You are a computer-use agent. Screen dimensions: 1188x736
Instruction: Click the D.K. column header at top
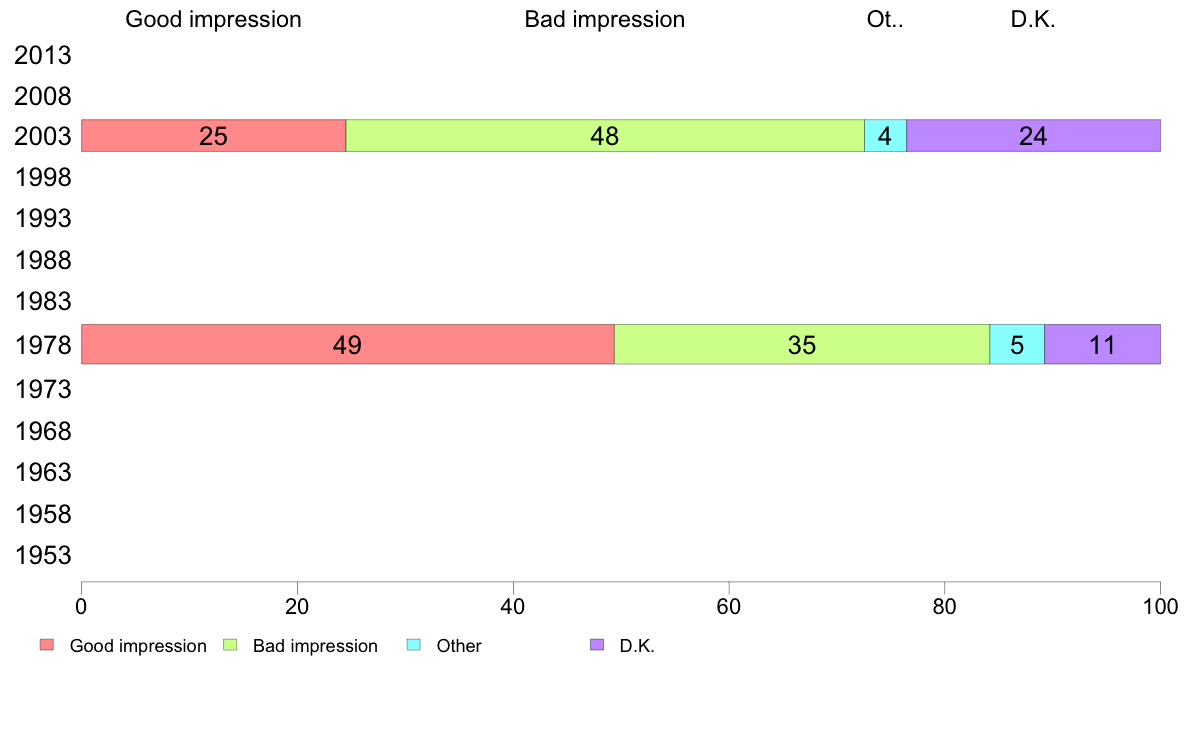tap(1033, 20)
